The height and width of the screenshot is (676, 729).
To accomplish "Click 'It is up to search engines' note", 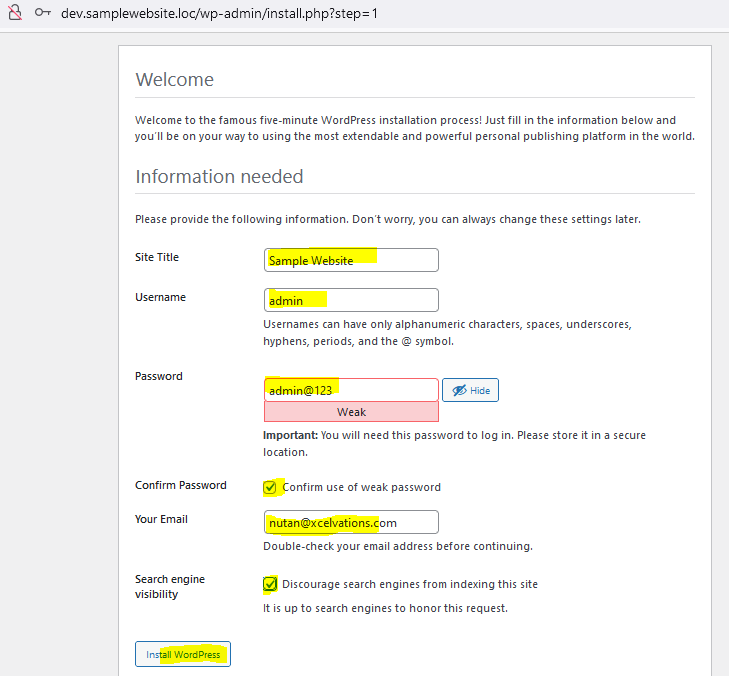I will pos(385,608).
